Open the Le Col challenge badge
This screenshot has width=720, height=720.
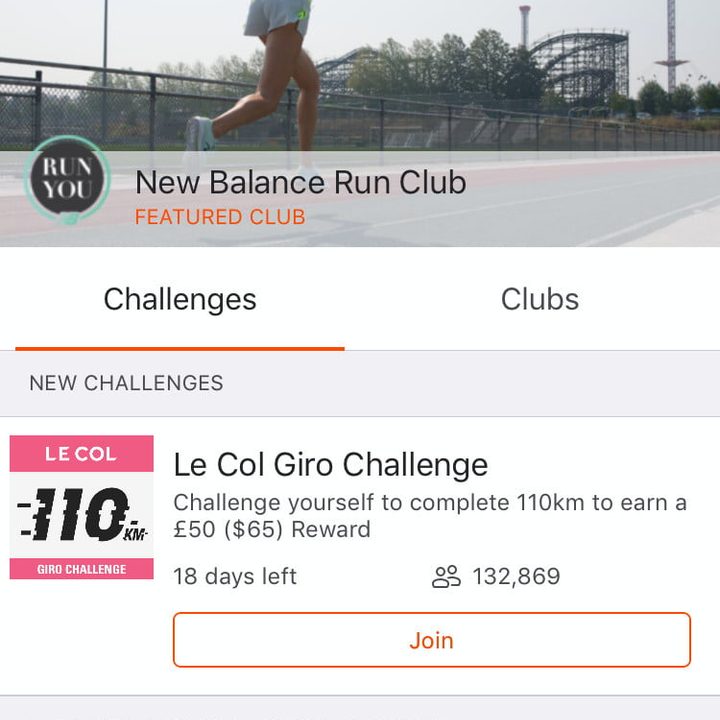point(81,507)
